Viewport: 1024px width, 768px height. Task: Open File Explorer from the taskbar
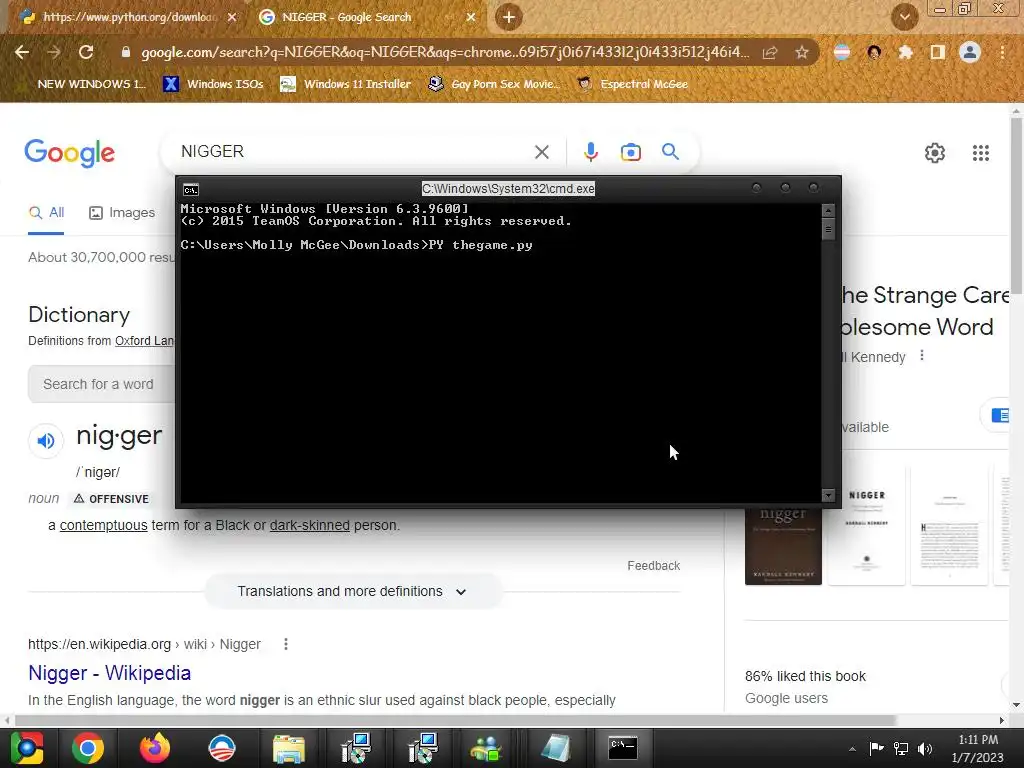[x=289, y=748]
